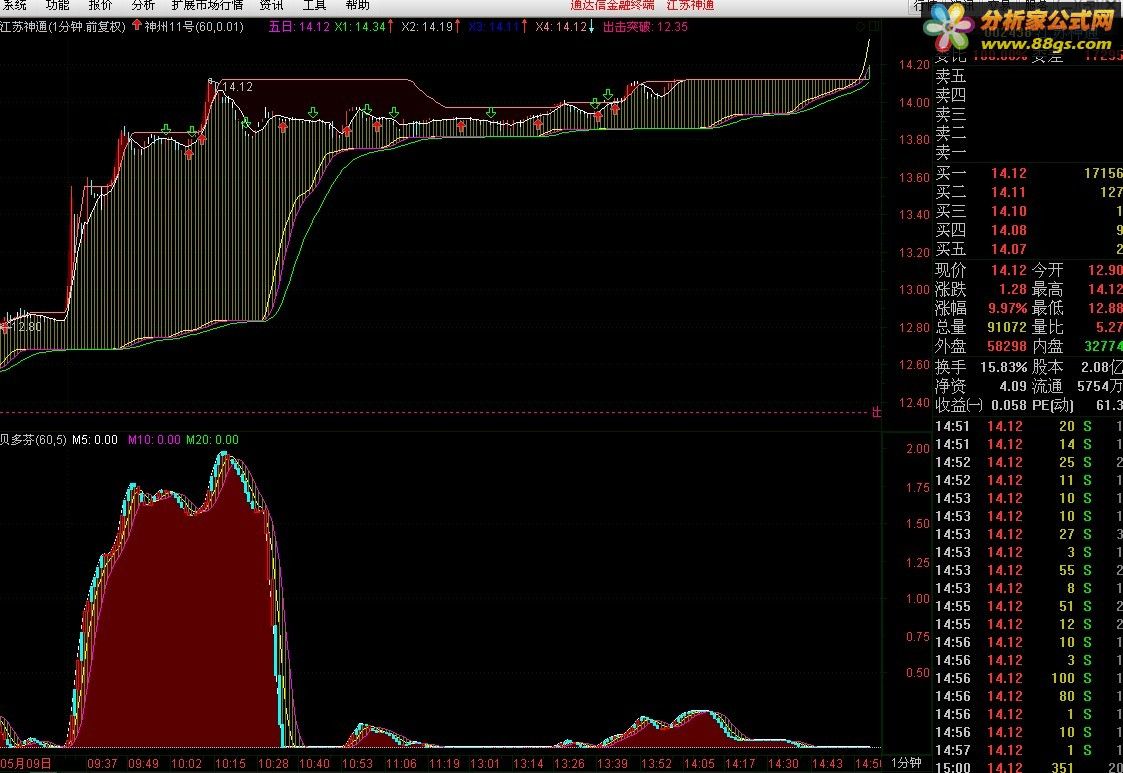
Task: Click the red arrow icon before 神州11号
Action: (137, 26)
